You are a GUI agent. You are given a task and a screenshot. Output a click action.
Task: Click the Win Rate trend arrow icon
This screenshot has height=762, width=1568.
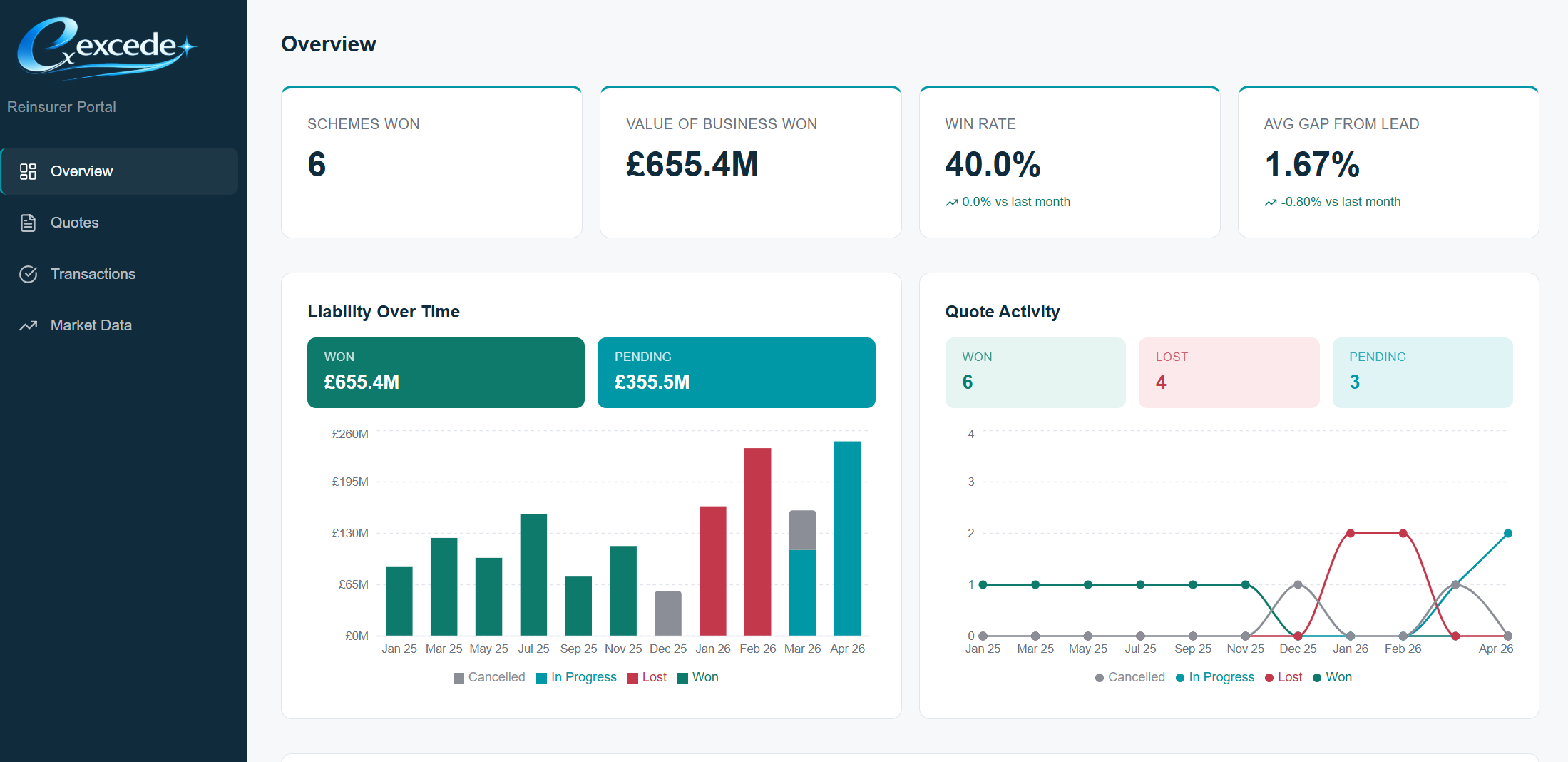pyautogui.click(x=951, y=203)
